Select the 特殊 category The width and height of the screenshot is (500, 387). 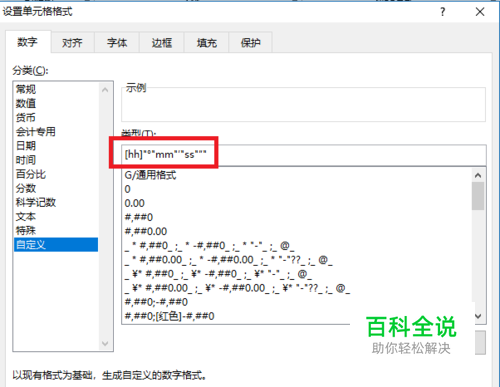pyautogui.click(x=56, y=230)
